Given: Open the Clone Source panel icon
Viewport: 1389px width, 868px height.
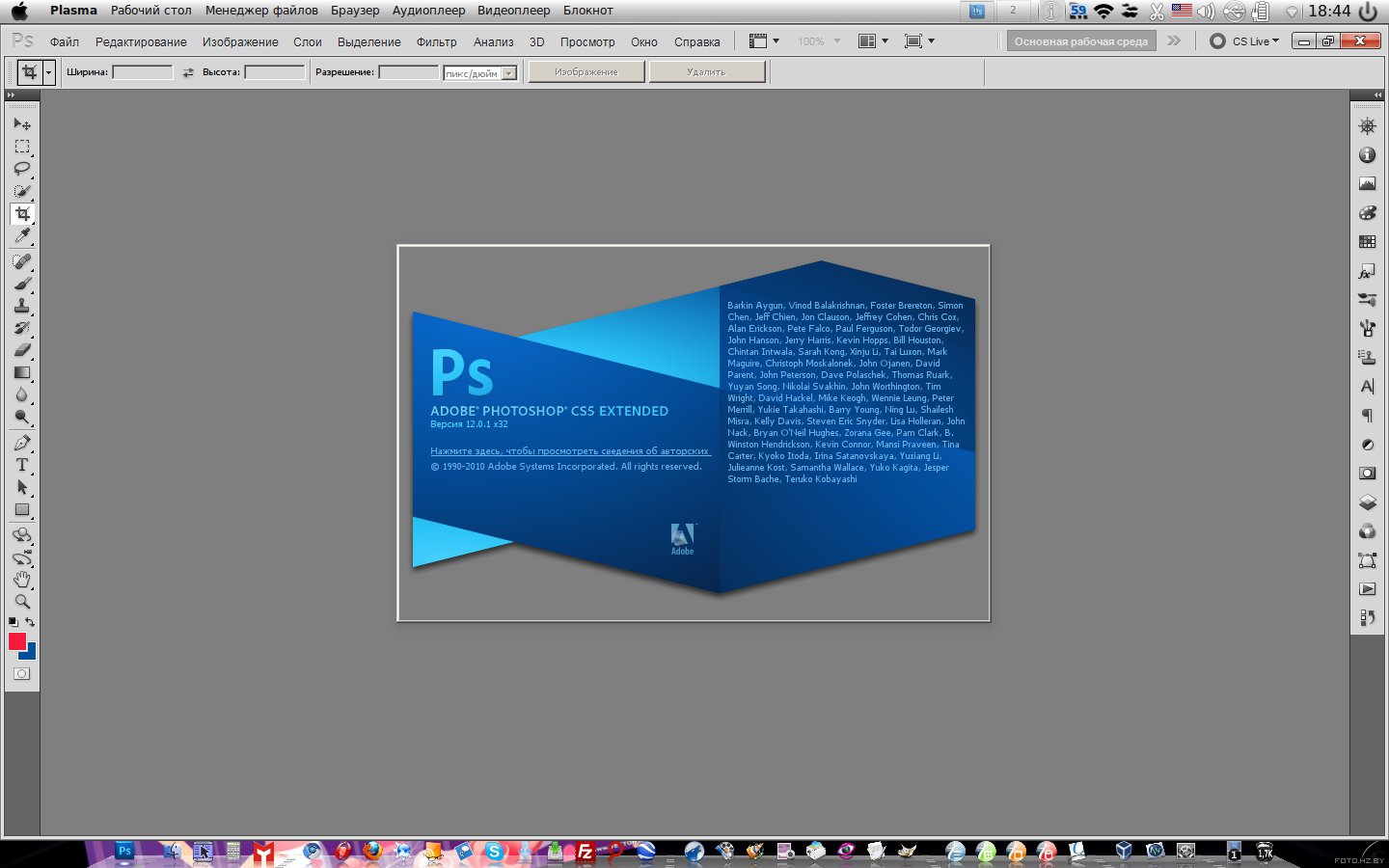Looking at the screenshot, I should (1367, 358).
